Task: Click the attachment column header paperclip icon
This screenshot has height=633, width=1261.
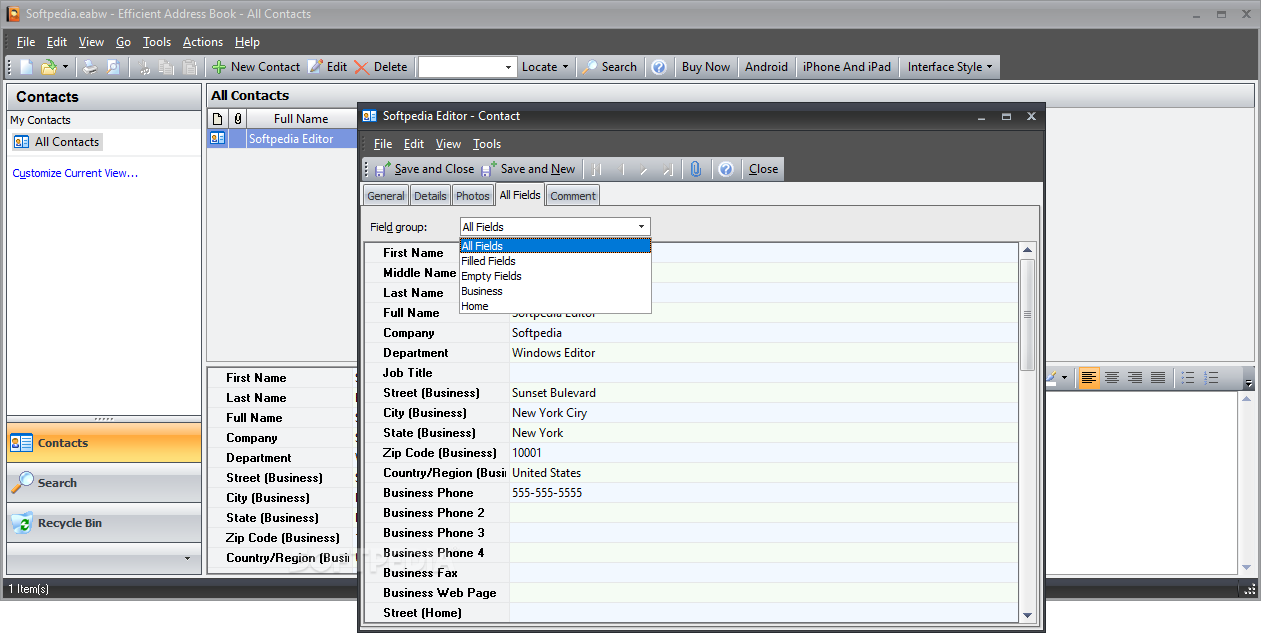Action: click(238, 118)
